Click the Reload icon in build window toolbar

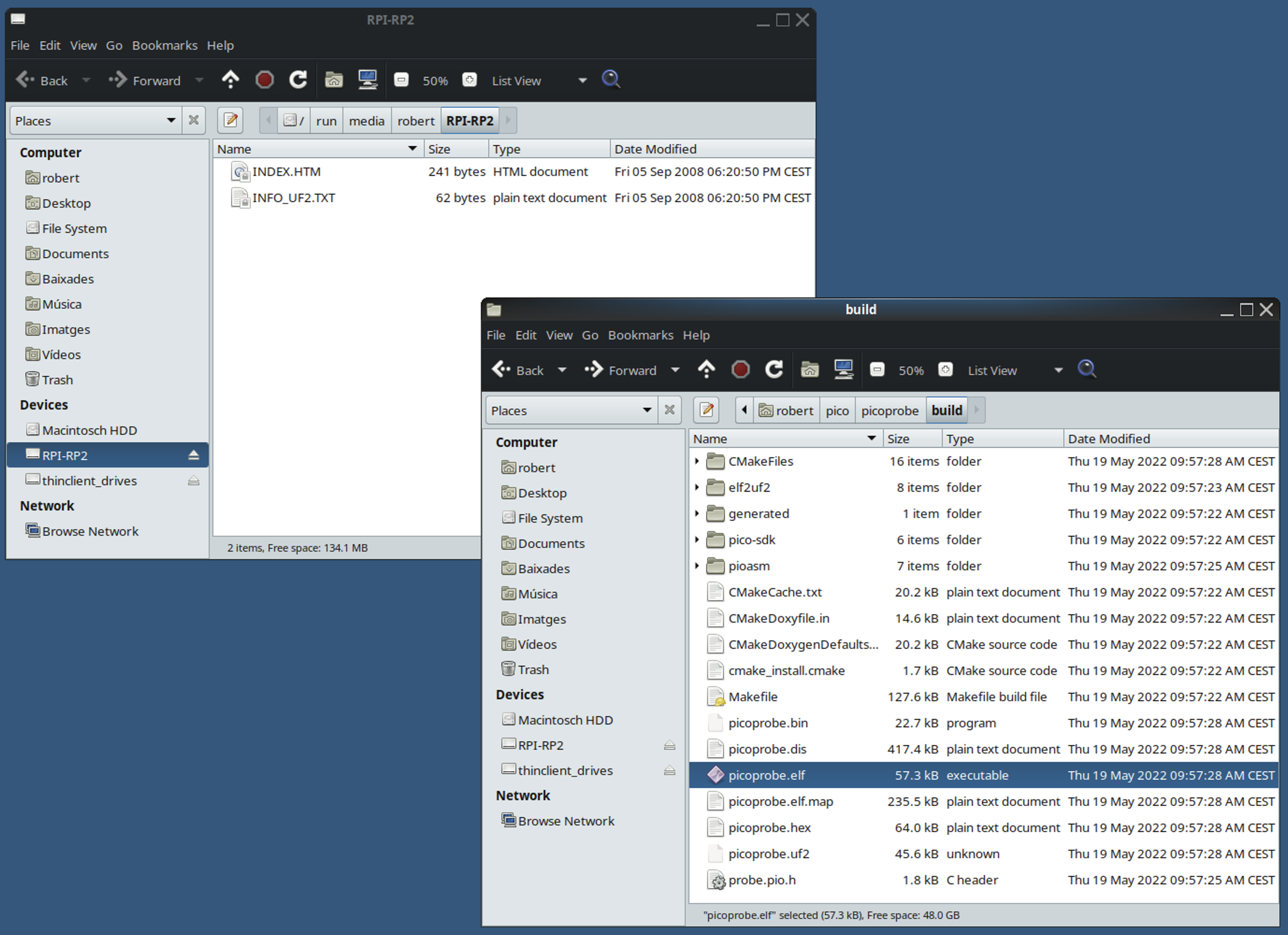[x=774, y=370]
